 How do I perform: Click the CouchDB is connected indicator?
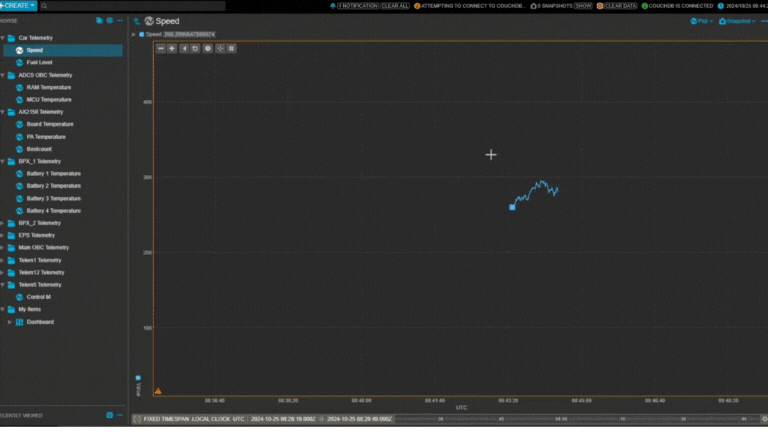tap(677, 6)
